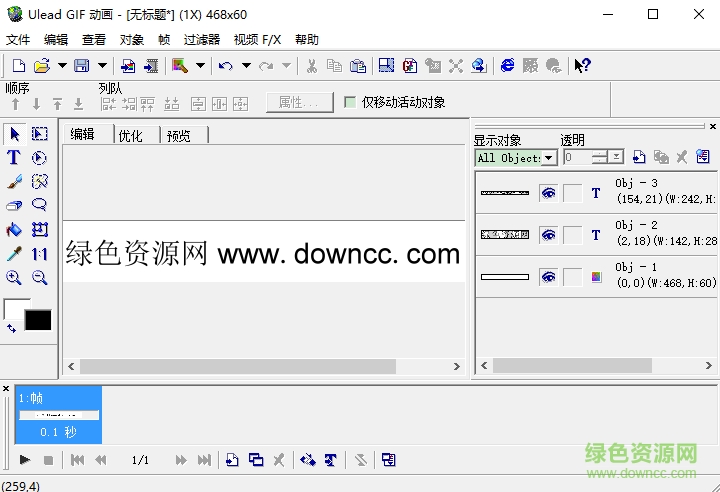Select the Text tool in toolbox
The width and height of the screenshot is (720, 492).
pos(14,158)
